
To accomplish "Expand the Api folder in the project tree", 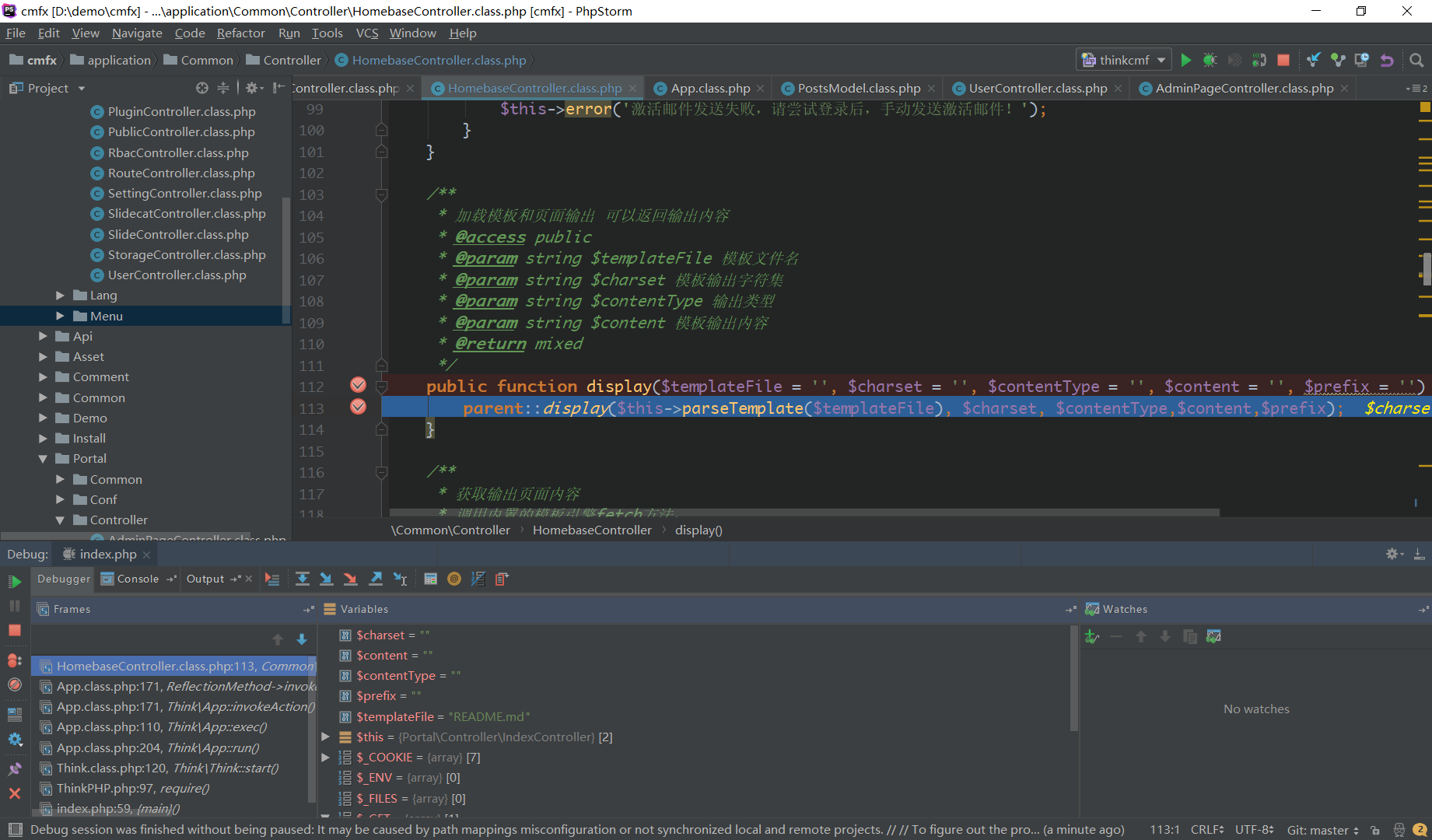I will (x=43, y=336).
